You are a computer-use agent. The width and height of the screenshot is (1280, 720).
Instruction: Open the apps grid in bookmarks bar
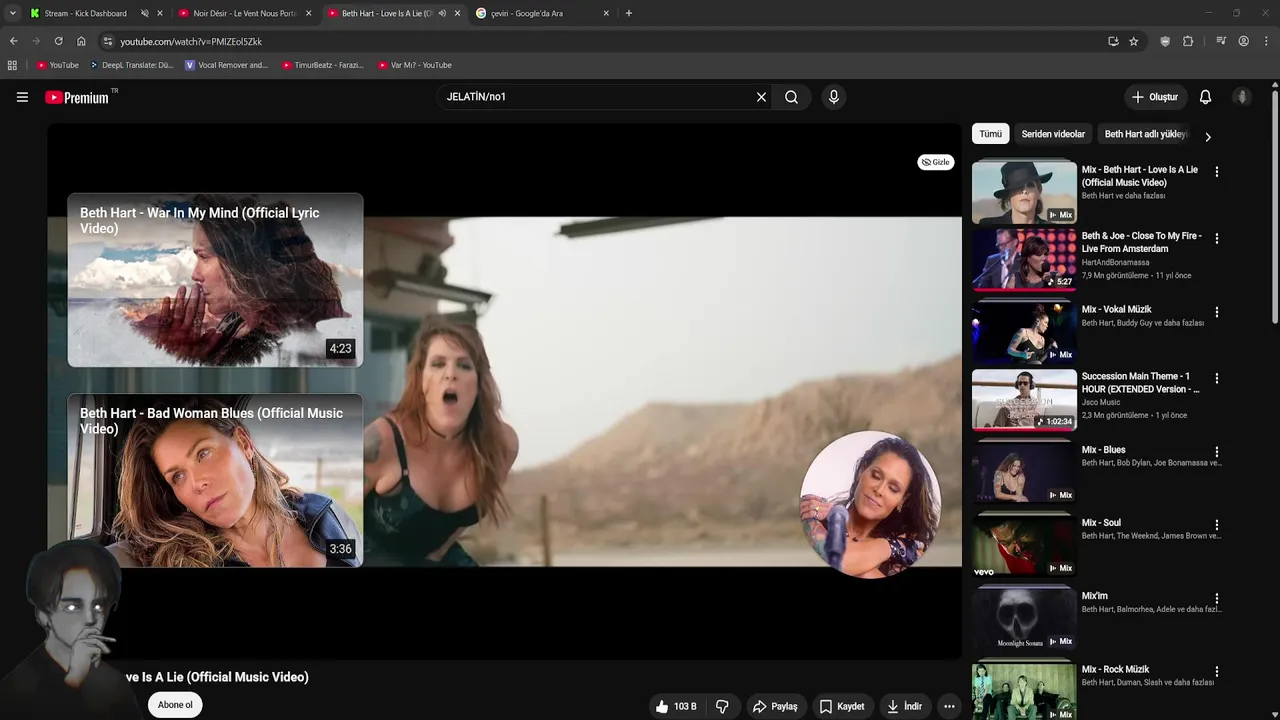click(x=12, y=65)
